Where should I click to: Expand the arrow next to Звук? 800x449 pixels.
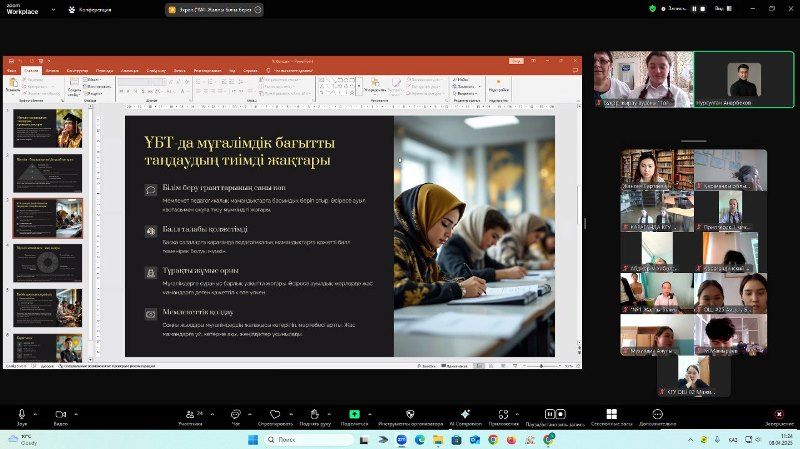click(35, 413)
